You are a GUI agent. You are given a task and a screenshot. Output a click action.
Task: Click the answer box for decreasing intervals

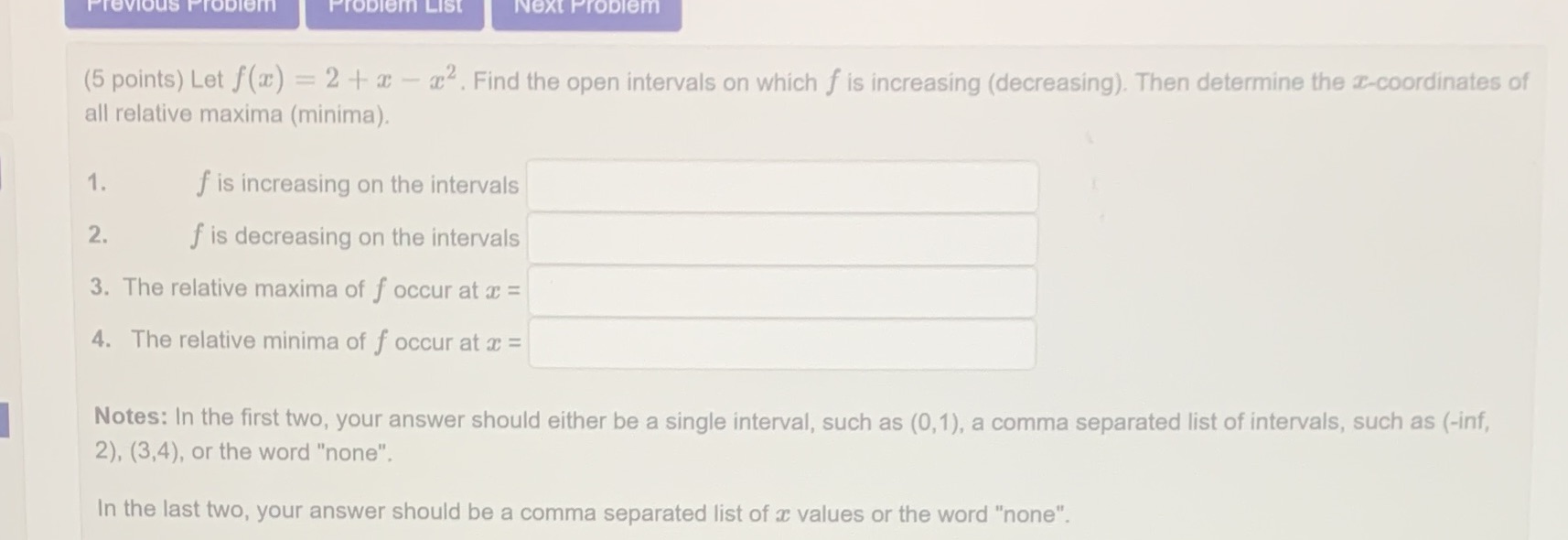(x=784, y=239)
